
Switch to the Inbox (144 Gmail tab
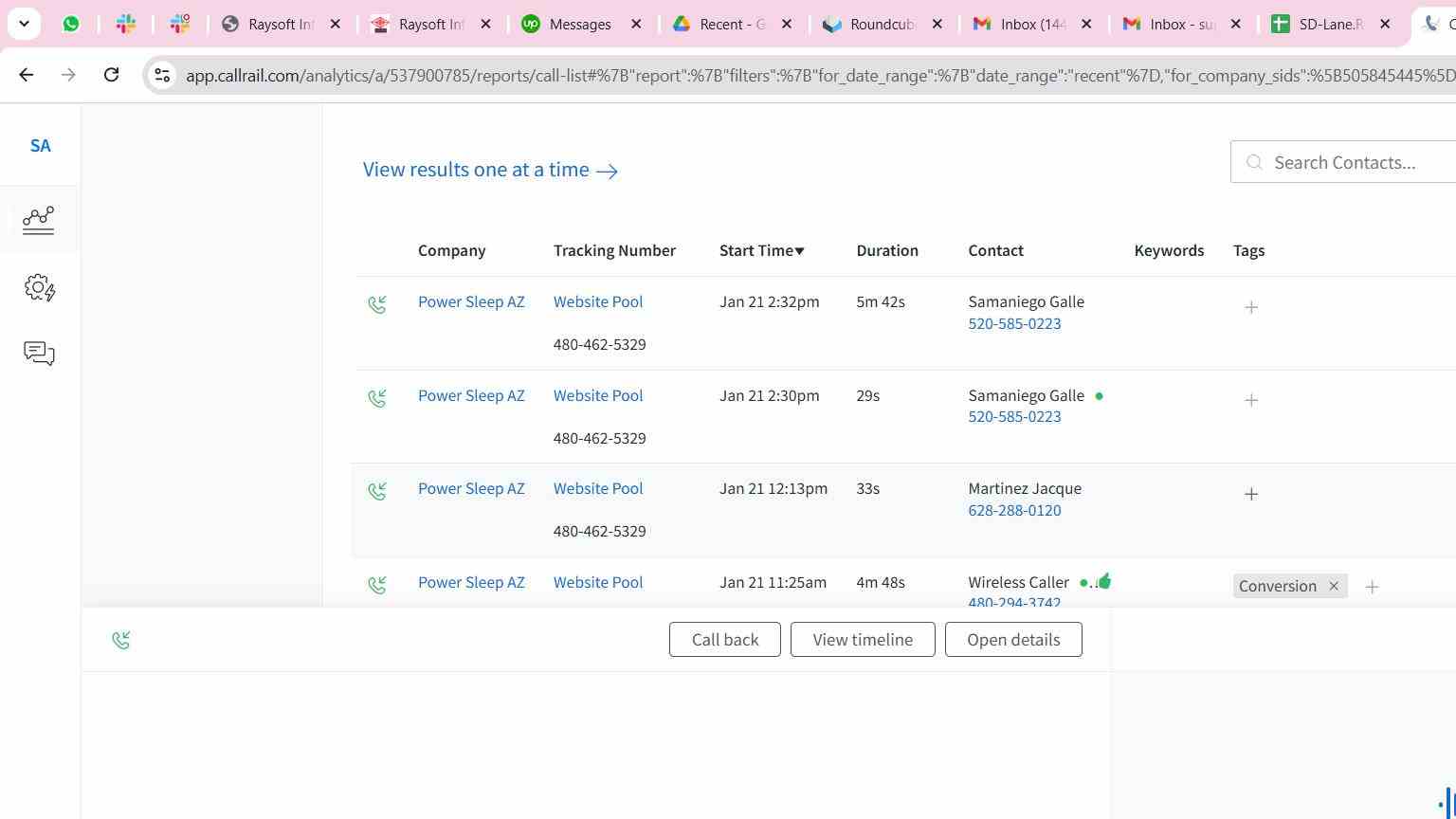tap(1031, 24)
